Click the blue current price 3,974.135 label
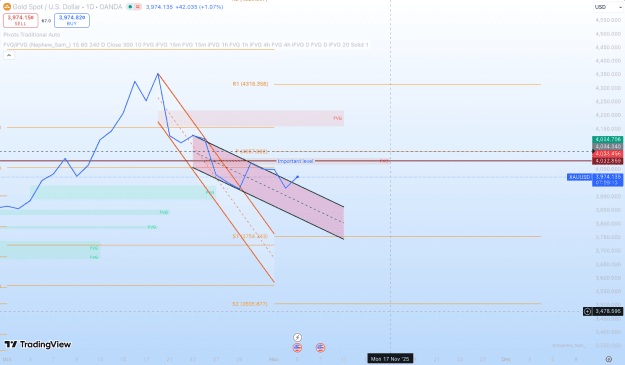625x365 pixels. [608, 179]
